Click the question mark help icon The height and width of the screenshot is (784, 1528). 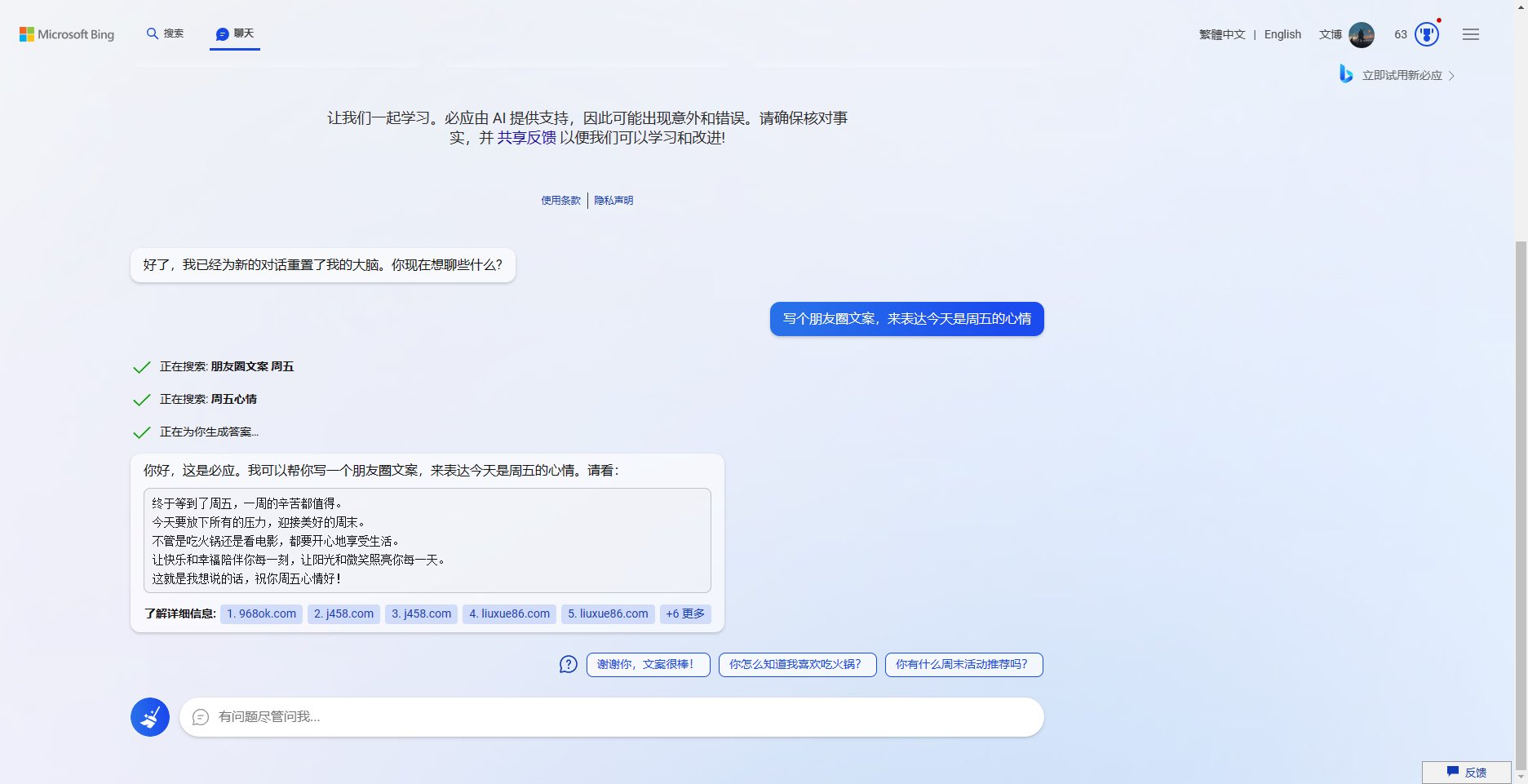pos(568,665)
